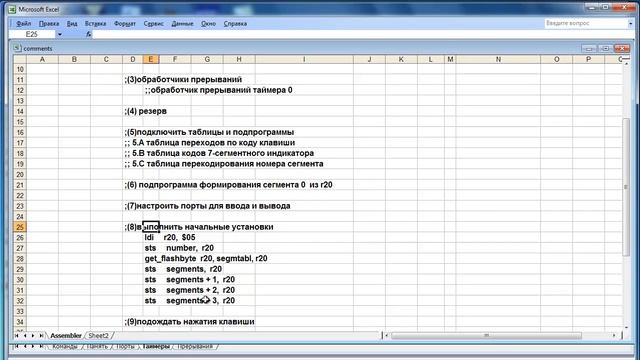
Task: Open the Файл menu
Action: [24, 24]
